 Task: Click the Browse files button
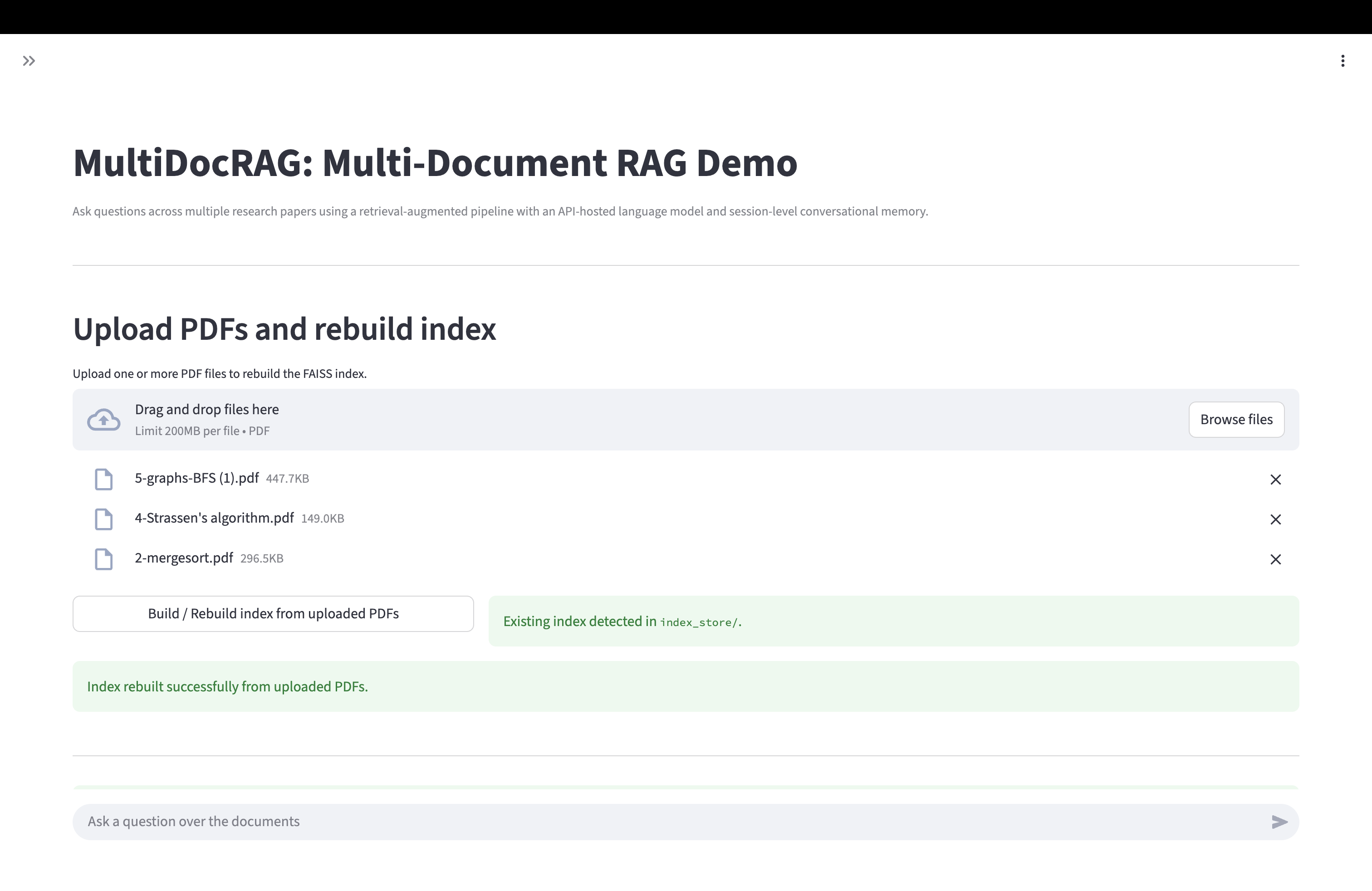click(x=1236, y=420)
